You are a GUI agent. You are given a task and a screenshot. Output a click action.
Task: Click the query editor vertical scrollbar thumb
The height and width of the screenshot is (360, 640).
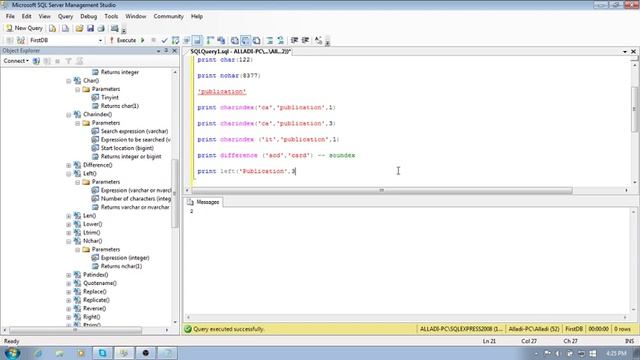click(x=634, y=109)
